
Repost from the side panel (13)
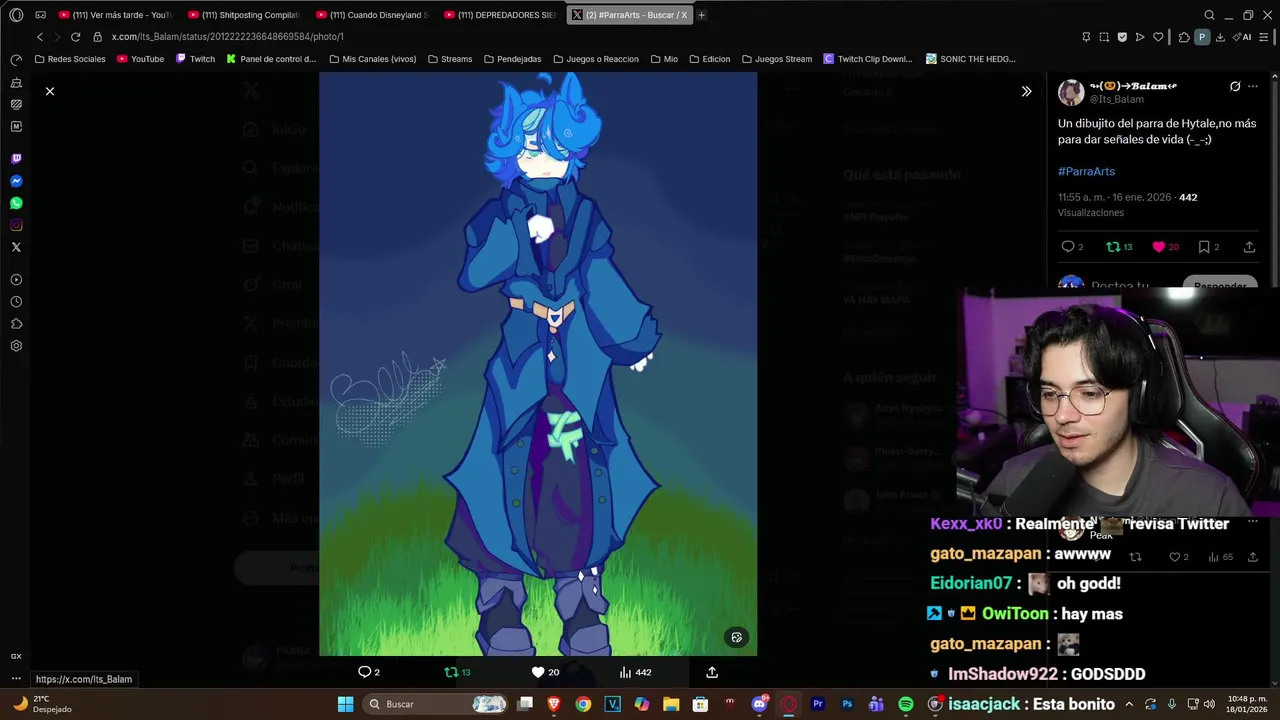[x=1119, y=247]
